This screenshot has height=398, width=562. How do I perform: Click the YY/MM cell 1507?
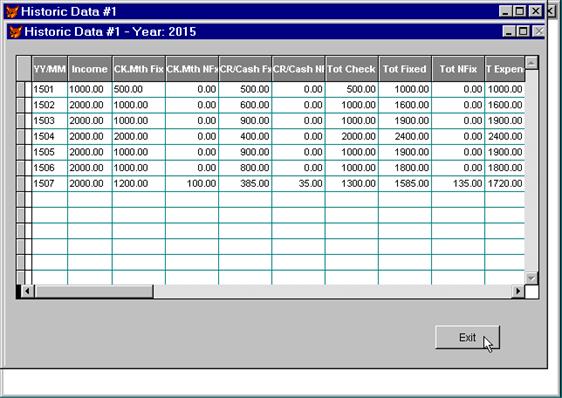tap(49, 184)
